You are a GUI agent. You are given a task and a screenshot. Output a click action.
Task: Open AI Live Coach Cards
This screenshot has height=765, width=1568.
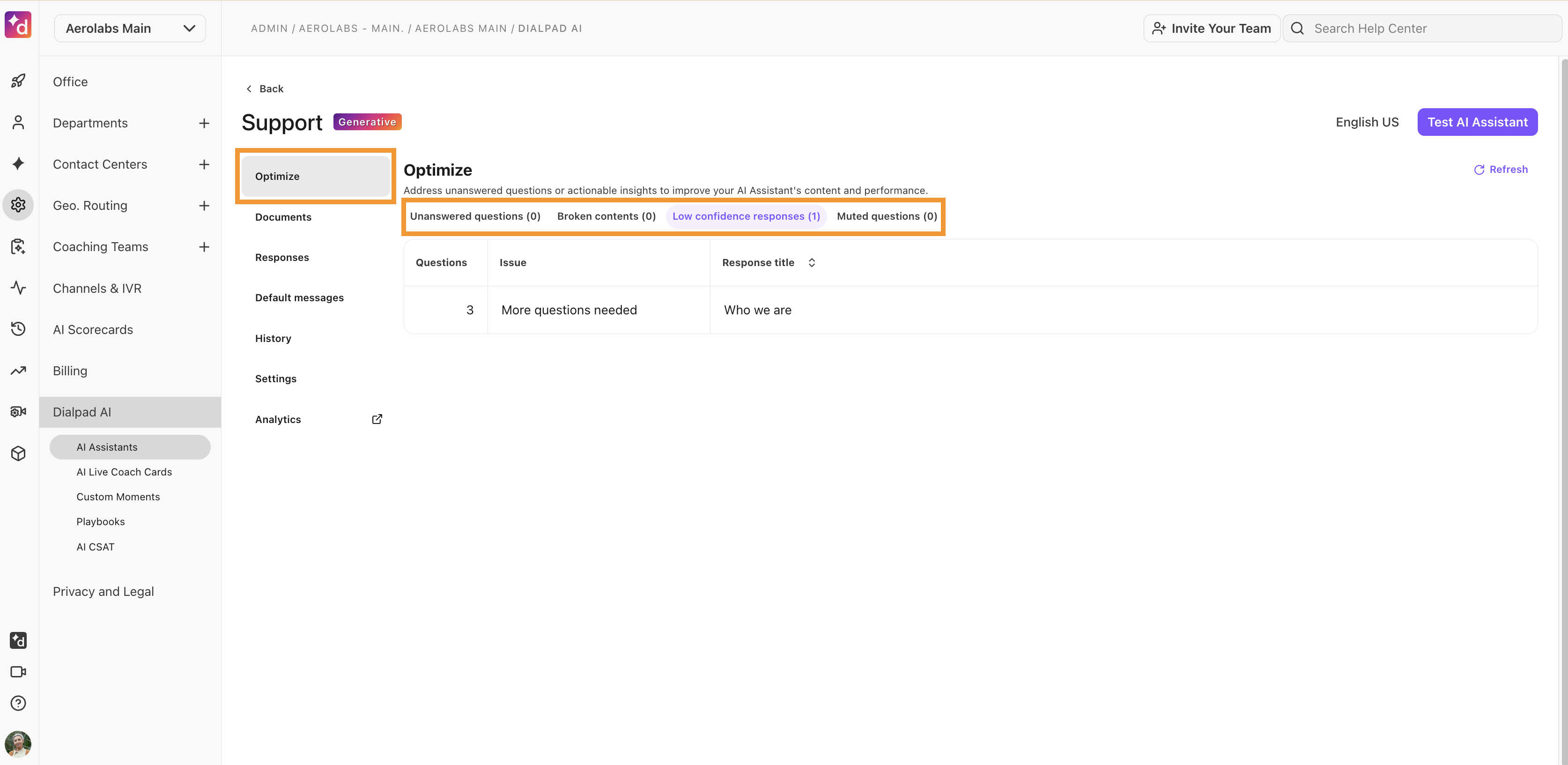(130, 472)
